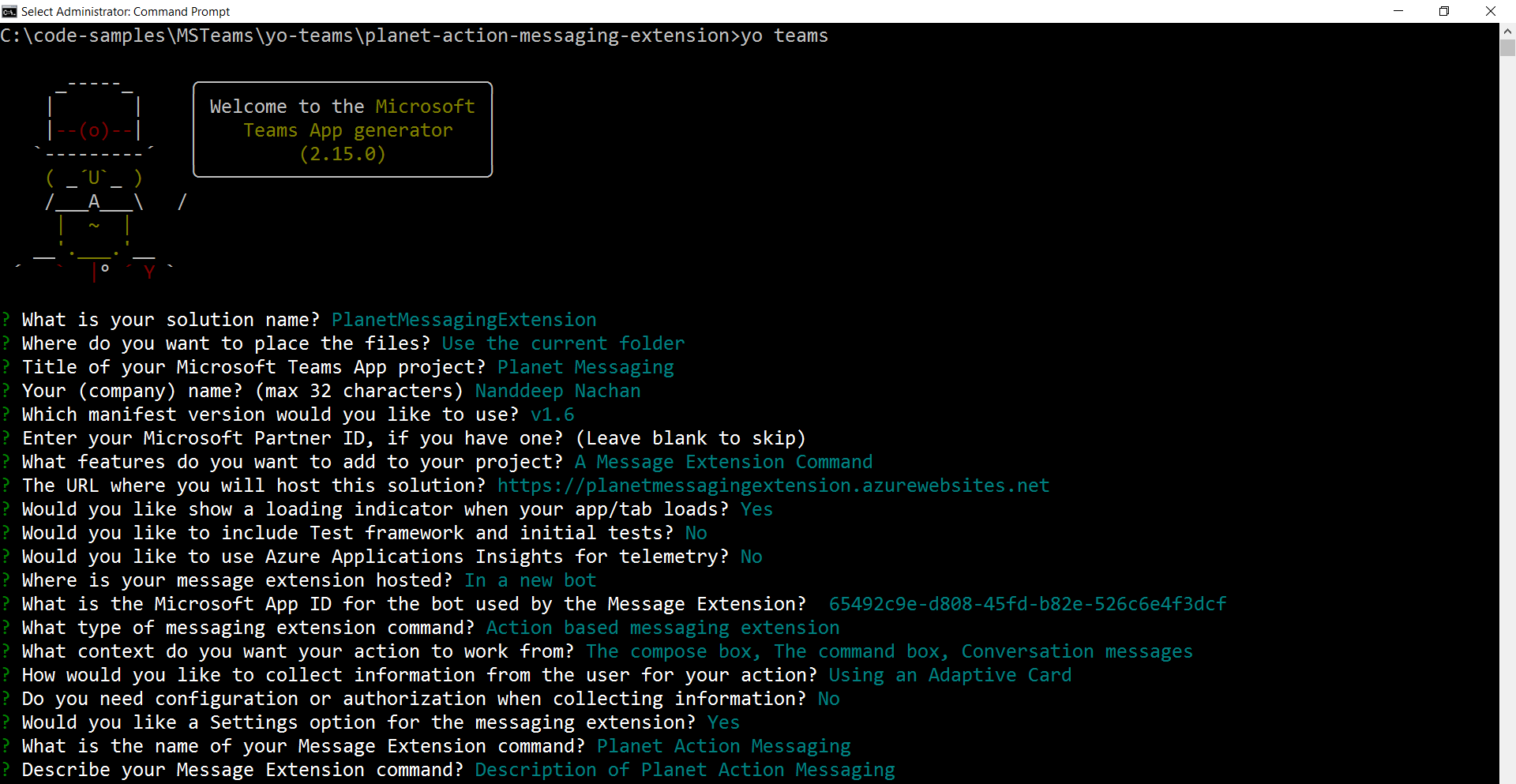This screenshot has height=784, width=1516.
Task: Click 'Action based messaging extension' answer text
Action: click(x=662, y=628)
